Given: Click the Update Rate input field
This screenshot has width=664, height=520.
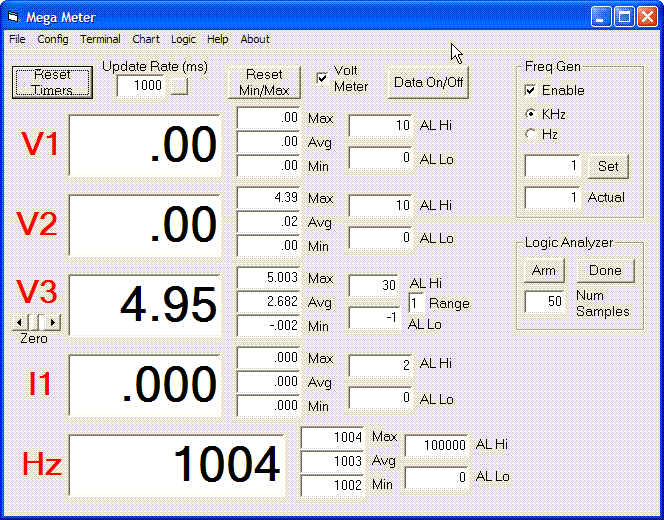Looking at the screenshot, I should pos(141,86).
